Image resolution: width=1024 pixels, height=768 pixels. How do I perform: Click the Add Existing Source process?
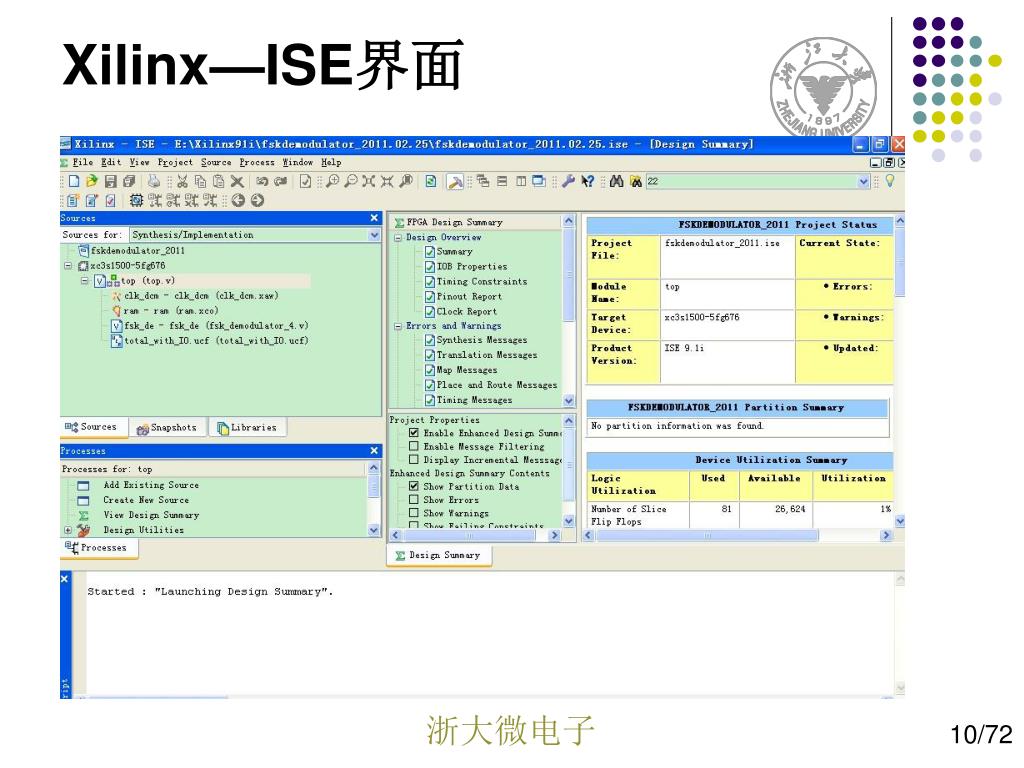[151, 485]
